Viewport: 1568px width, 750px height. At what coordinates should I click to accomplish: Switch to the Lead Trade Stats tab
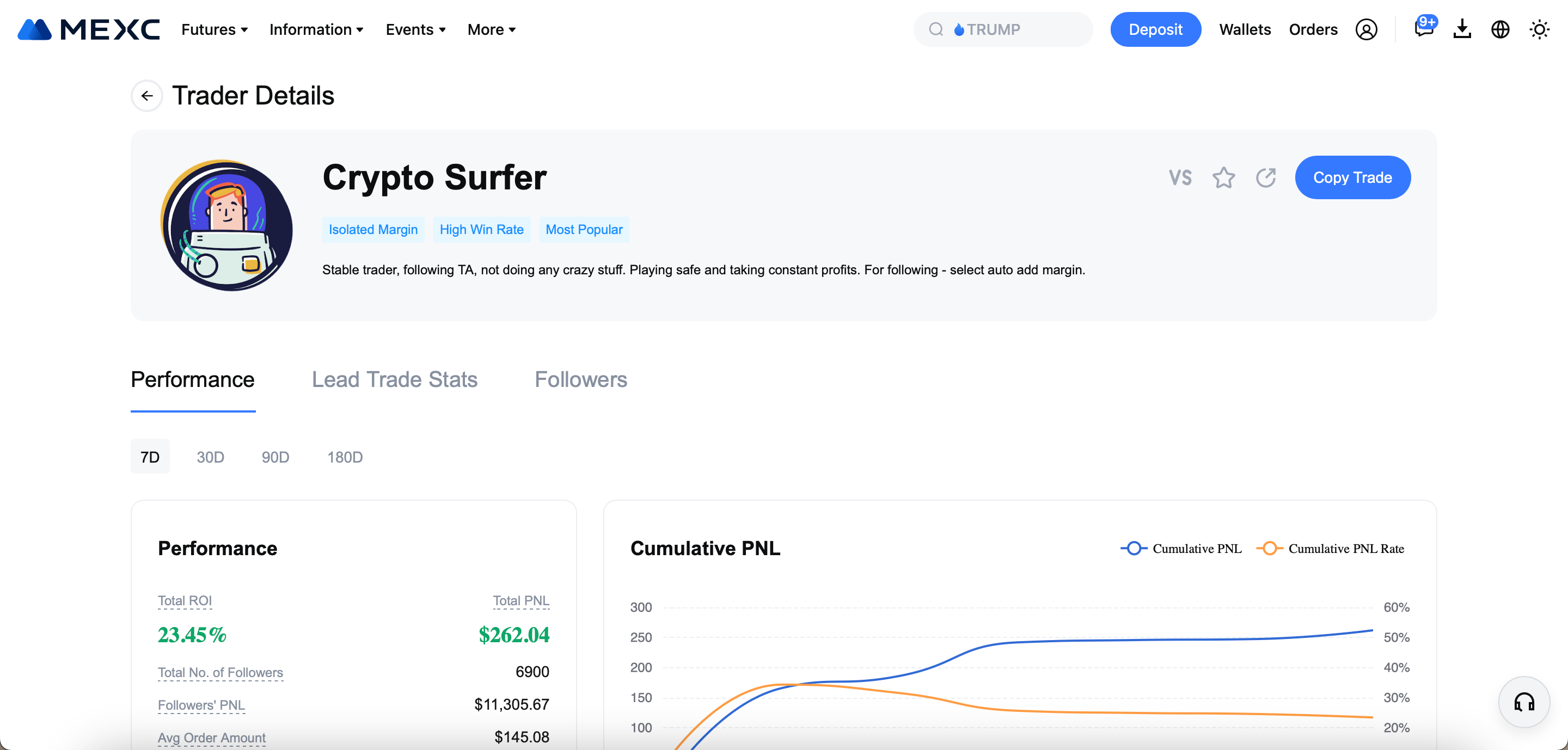click(394, 379)
